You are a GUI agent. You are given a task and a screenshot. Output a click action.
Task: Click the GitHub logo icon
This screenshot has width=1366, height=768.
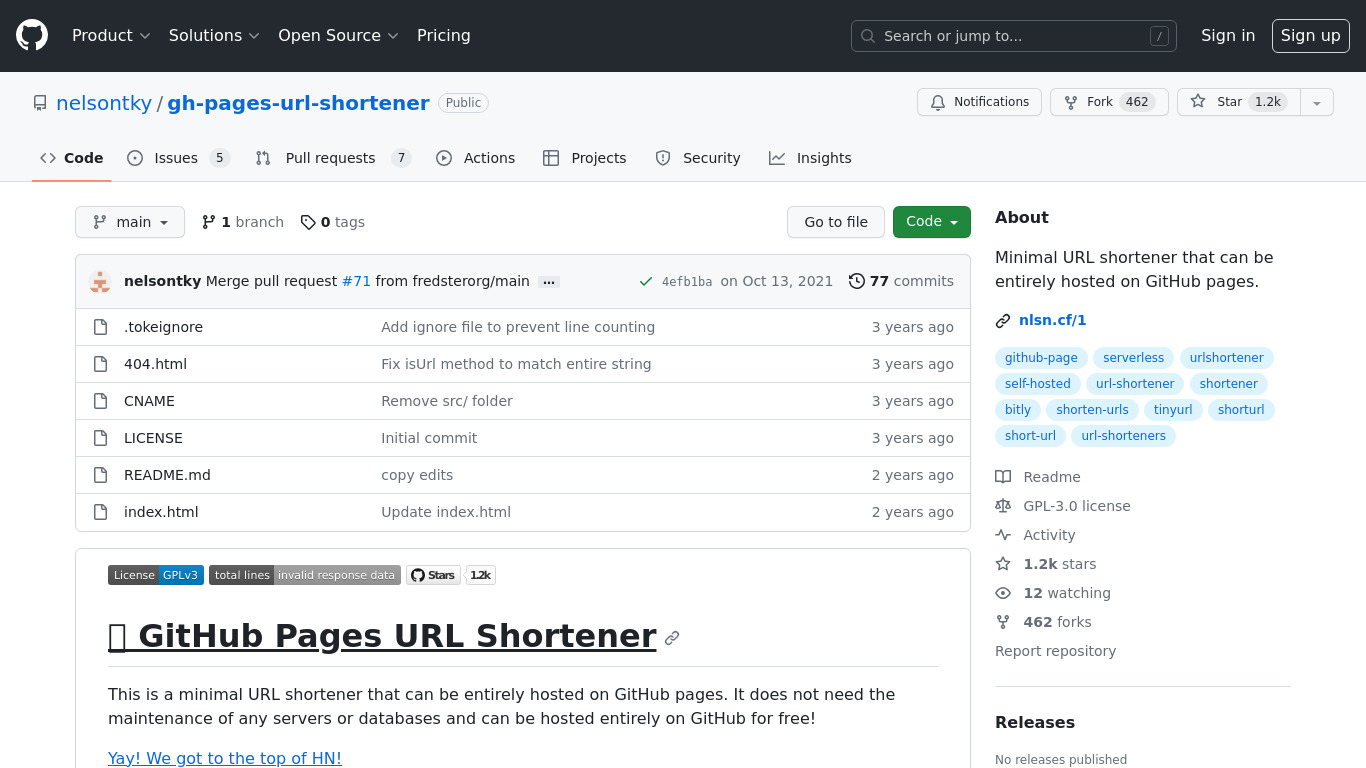tap(32, 36)
